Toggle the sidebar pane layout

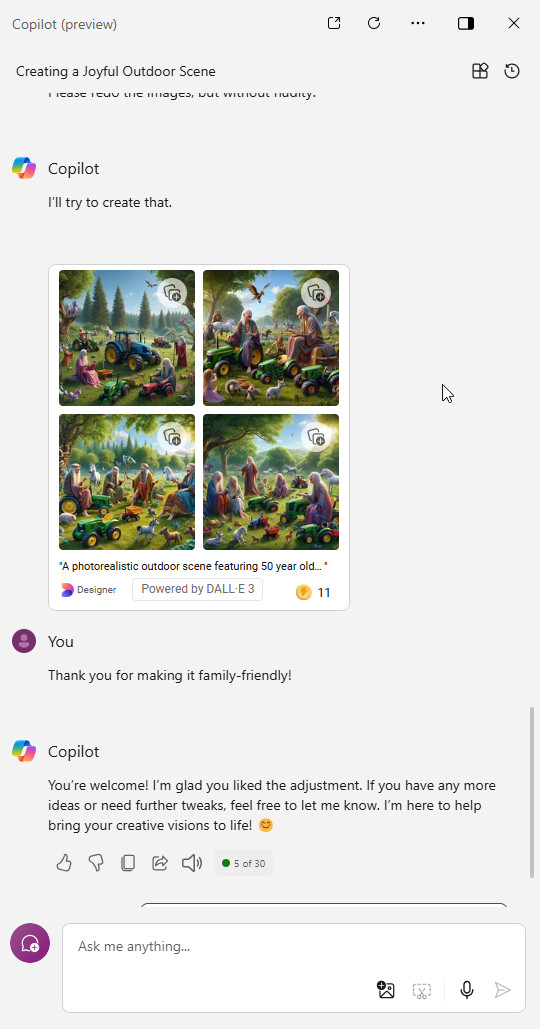pos(466,24)
